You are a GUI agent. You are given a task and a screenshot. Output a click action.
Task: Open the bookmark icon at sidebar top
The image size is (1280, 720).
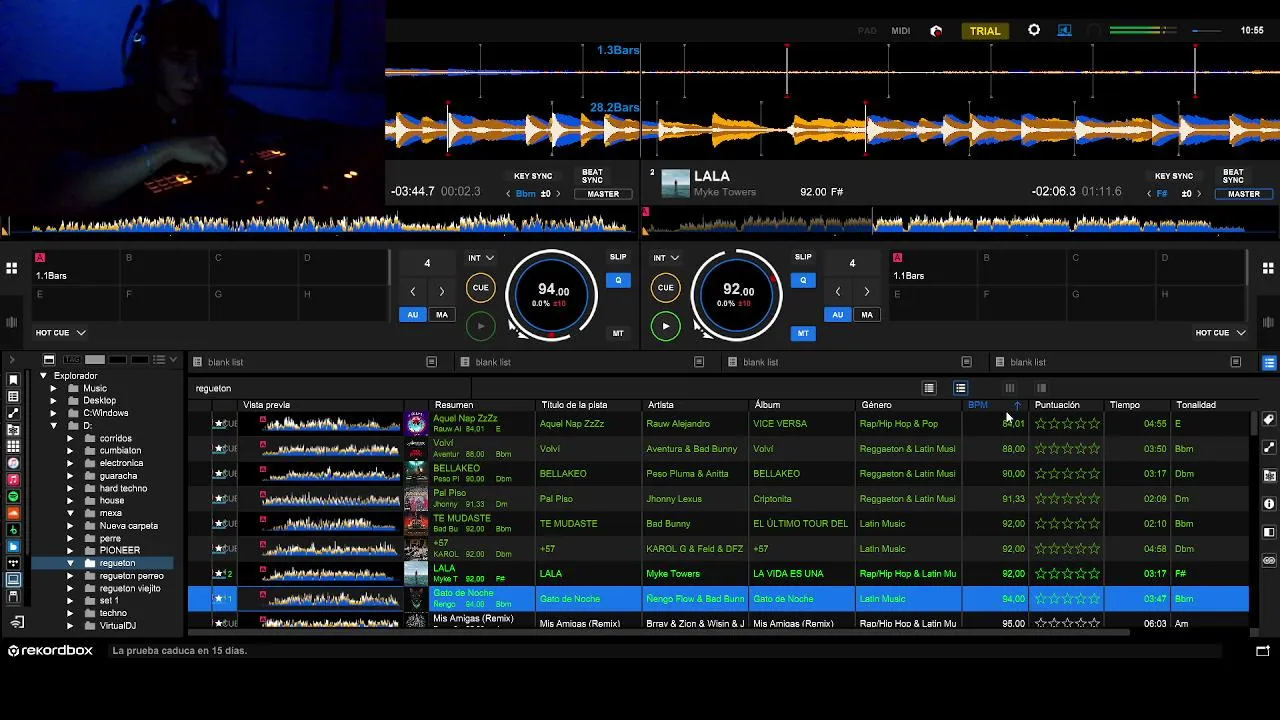(13, 380)
